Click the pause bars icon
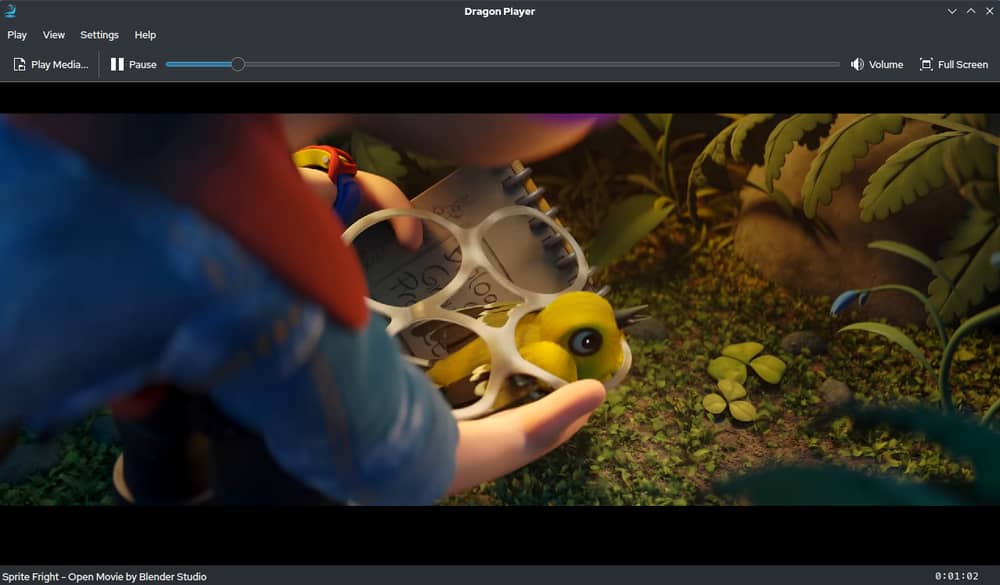Screen dimensions: 1000x585 click(117, 64)
